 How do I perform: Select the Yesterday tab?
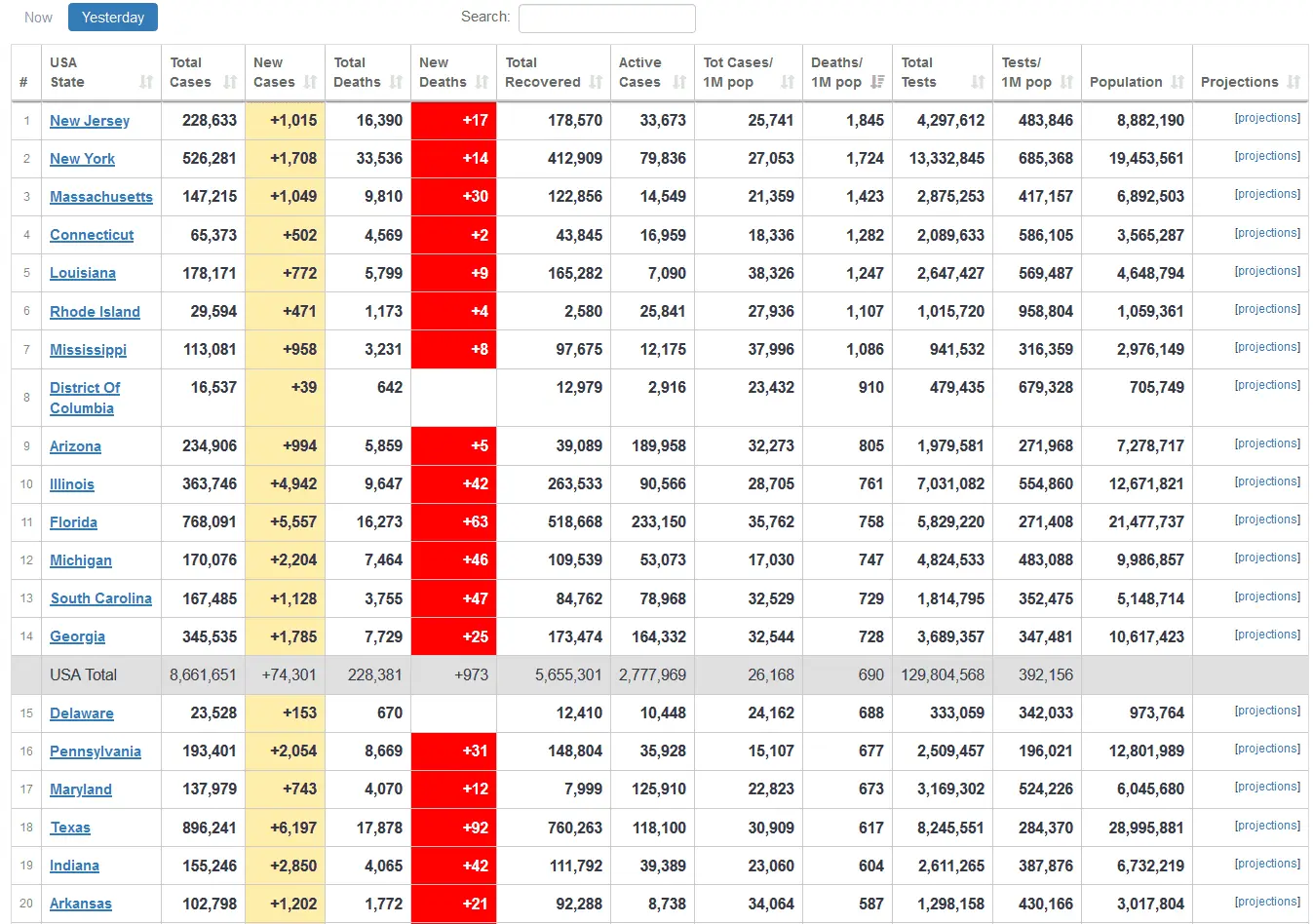click(x=113, y=18)
